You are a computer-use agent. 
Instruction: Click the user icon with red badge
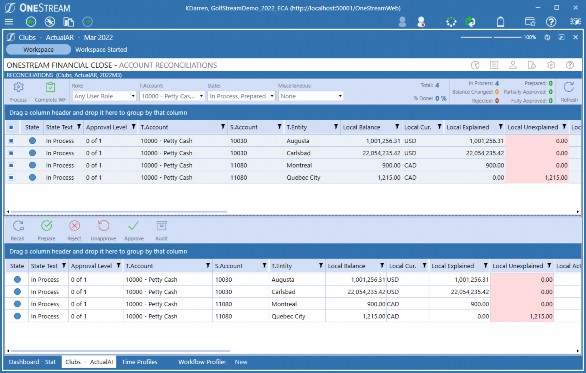tap(421, 22)
